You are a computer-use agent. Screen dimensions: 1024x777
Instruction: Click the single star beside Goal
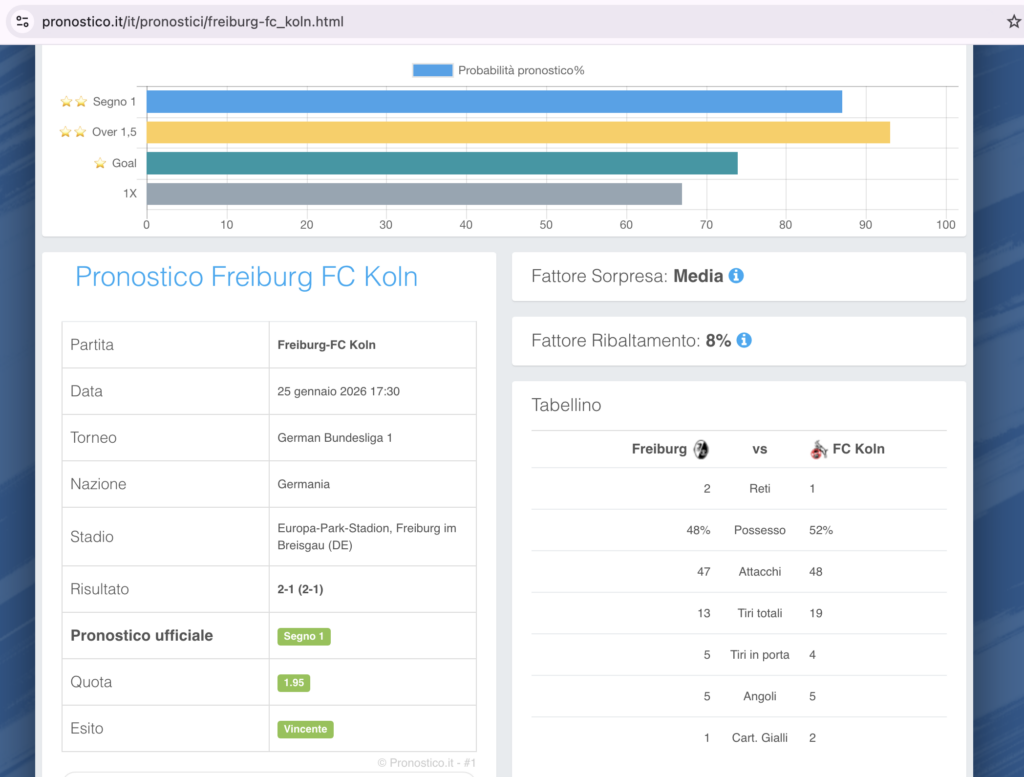(100, 163)
